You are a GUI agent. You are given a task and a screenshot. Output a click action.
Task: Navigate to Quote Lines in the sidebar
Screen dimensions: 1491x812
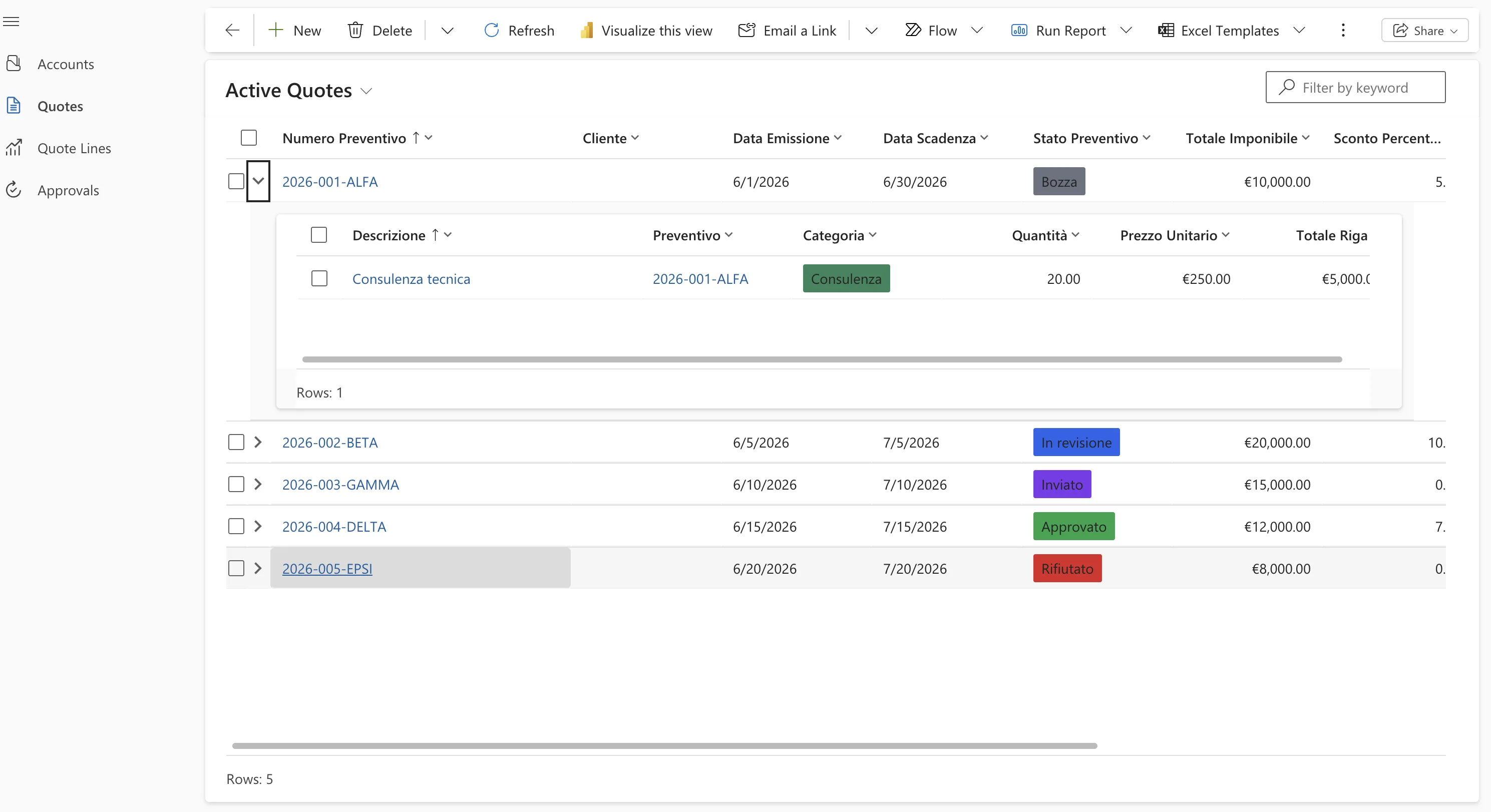74,148
